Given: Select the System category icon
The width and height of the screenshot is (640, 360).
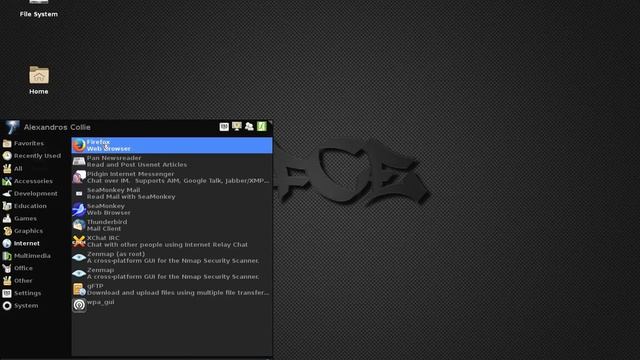Looking at the screenshot, I should 7,306.
